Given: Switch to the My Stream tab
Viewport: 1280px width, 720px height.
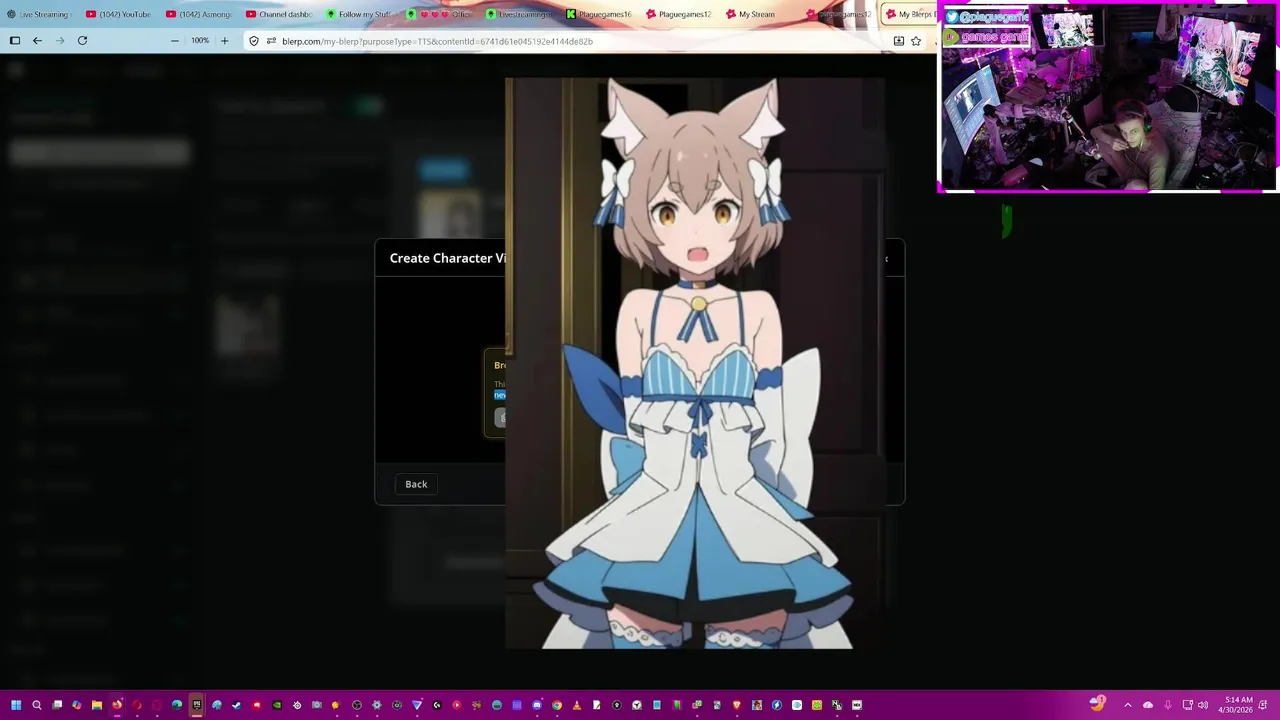Looking at the screenshot, I should coord(758,14).
